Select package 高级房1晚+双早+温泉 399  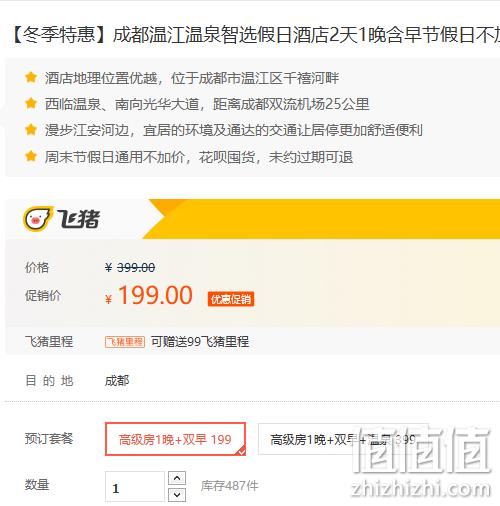[x=343, y=439]
